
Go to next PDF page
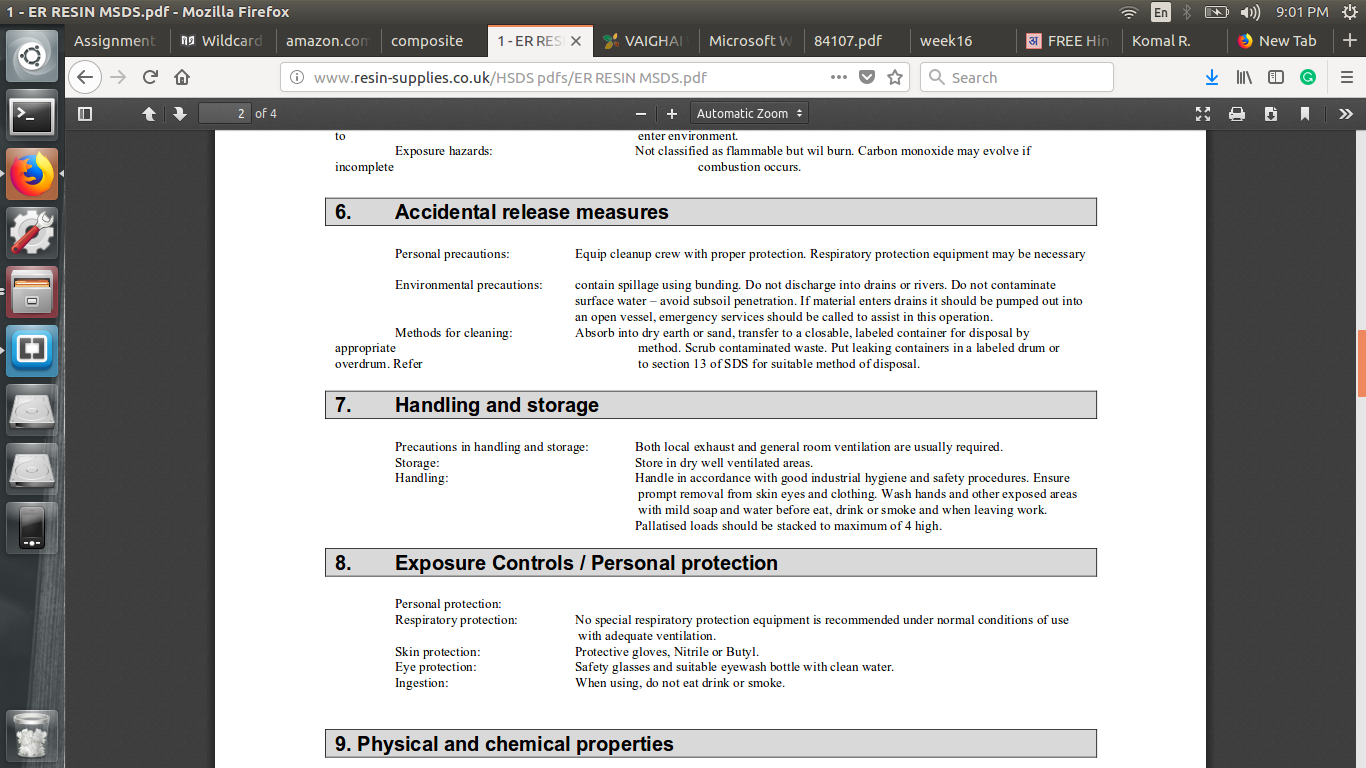180,114
